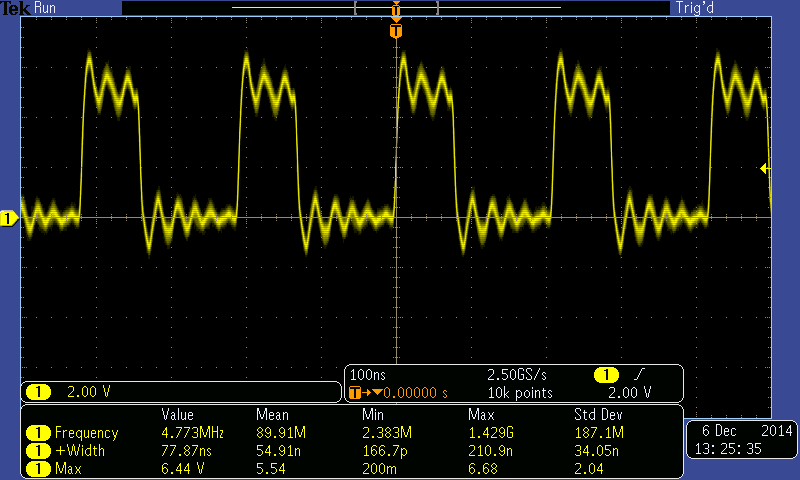Click the record view bar at top
This screenshot has height=480, width=800.
click(396, 8)
